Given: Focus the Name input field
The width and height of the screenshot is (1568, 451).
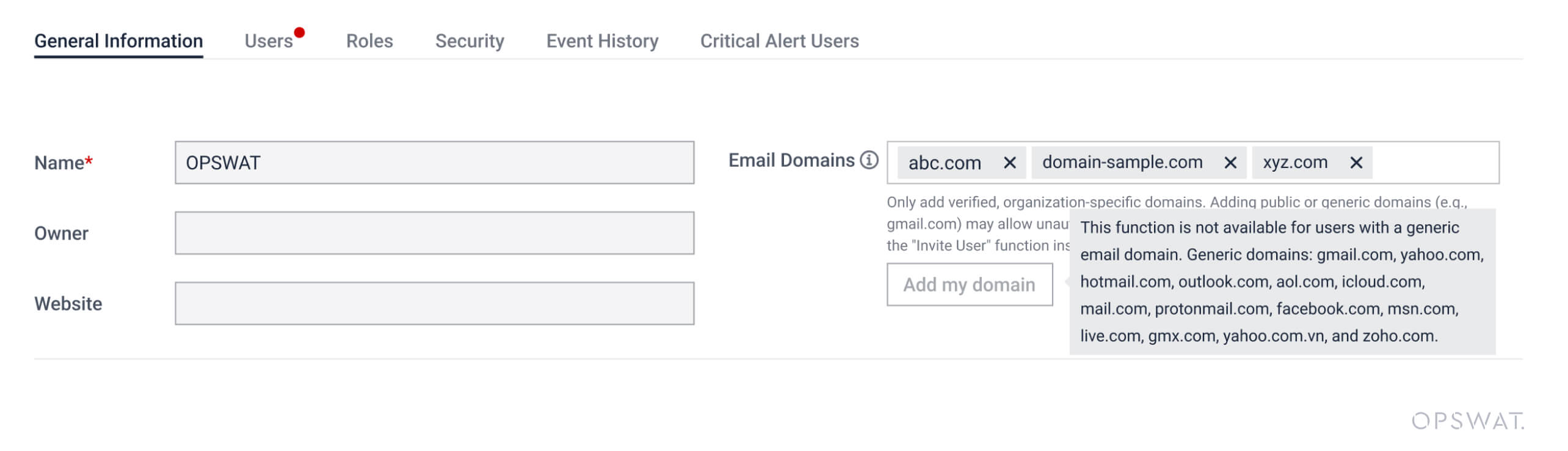Looking at the screenshot, I should point(435,163).
